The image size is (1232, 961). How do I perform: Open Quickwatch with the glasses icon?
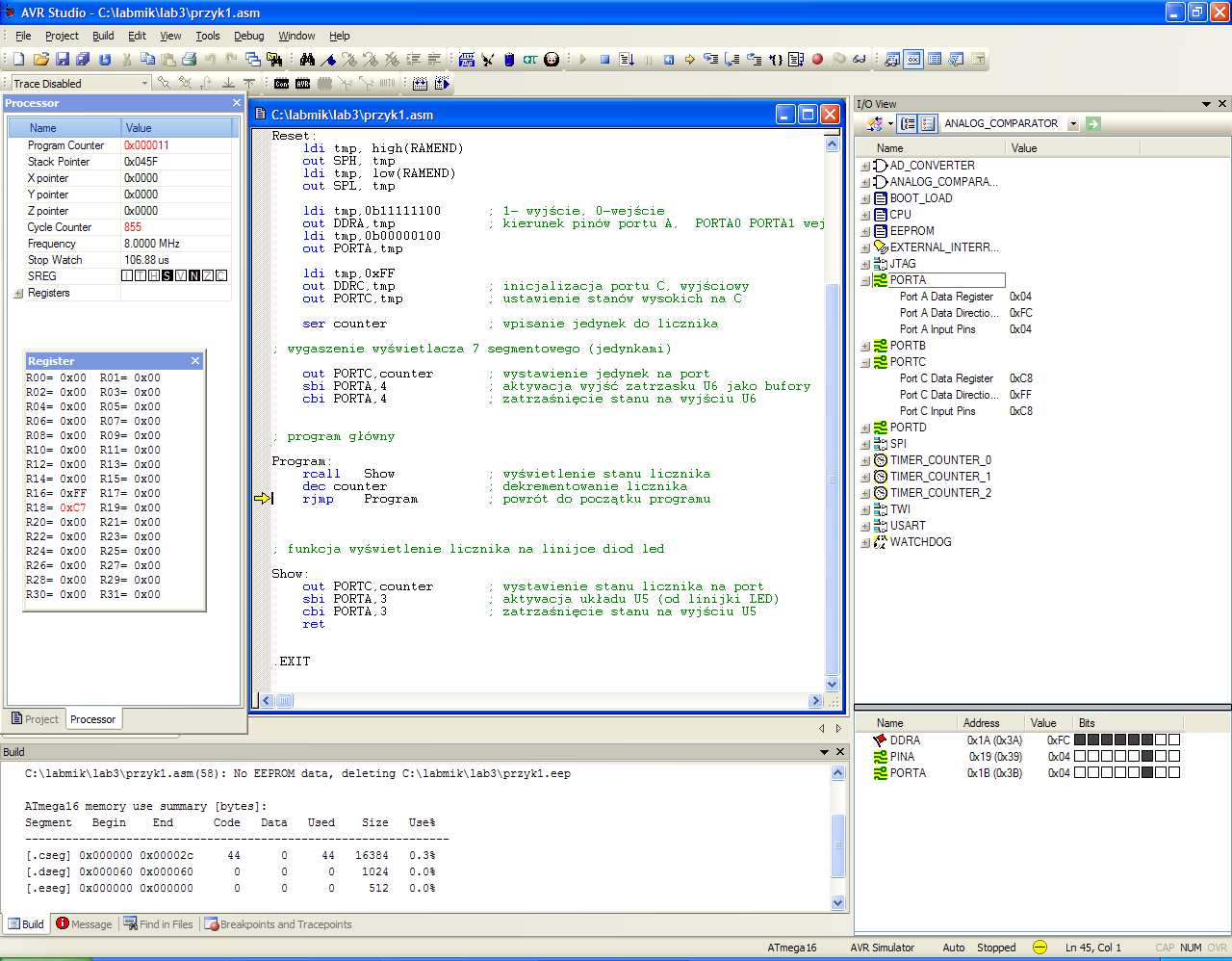(860, 60)
